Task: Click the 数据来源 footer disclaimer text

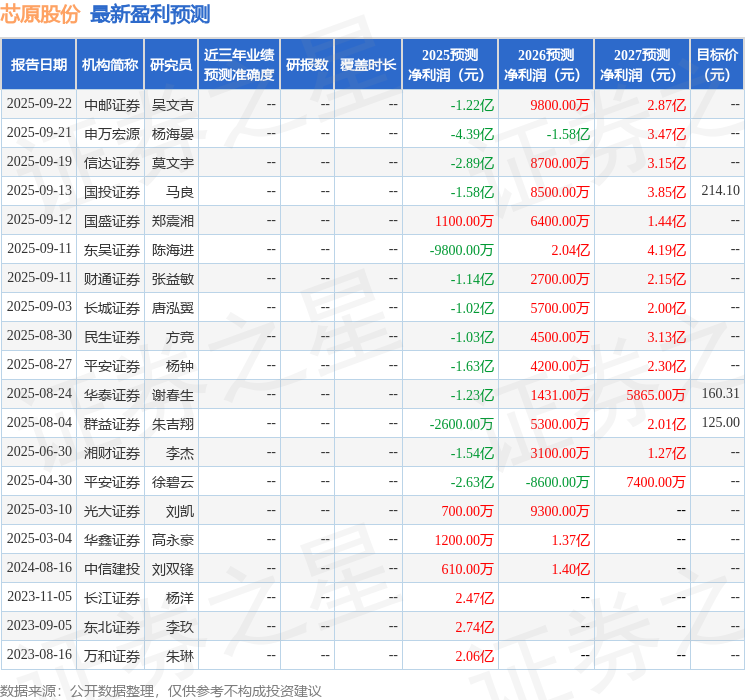Action: 161,690
